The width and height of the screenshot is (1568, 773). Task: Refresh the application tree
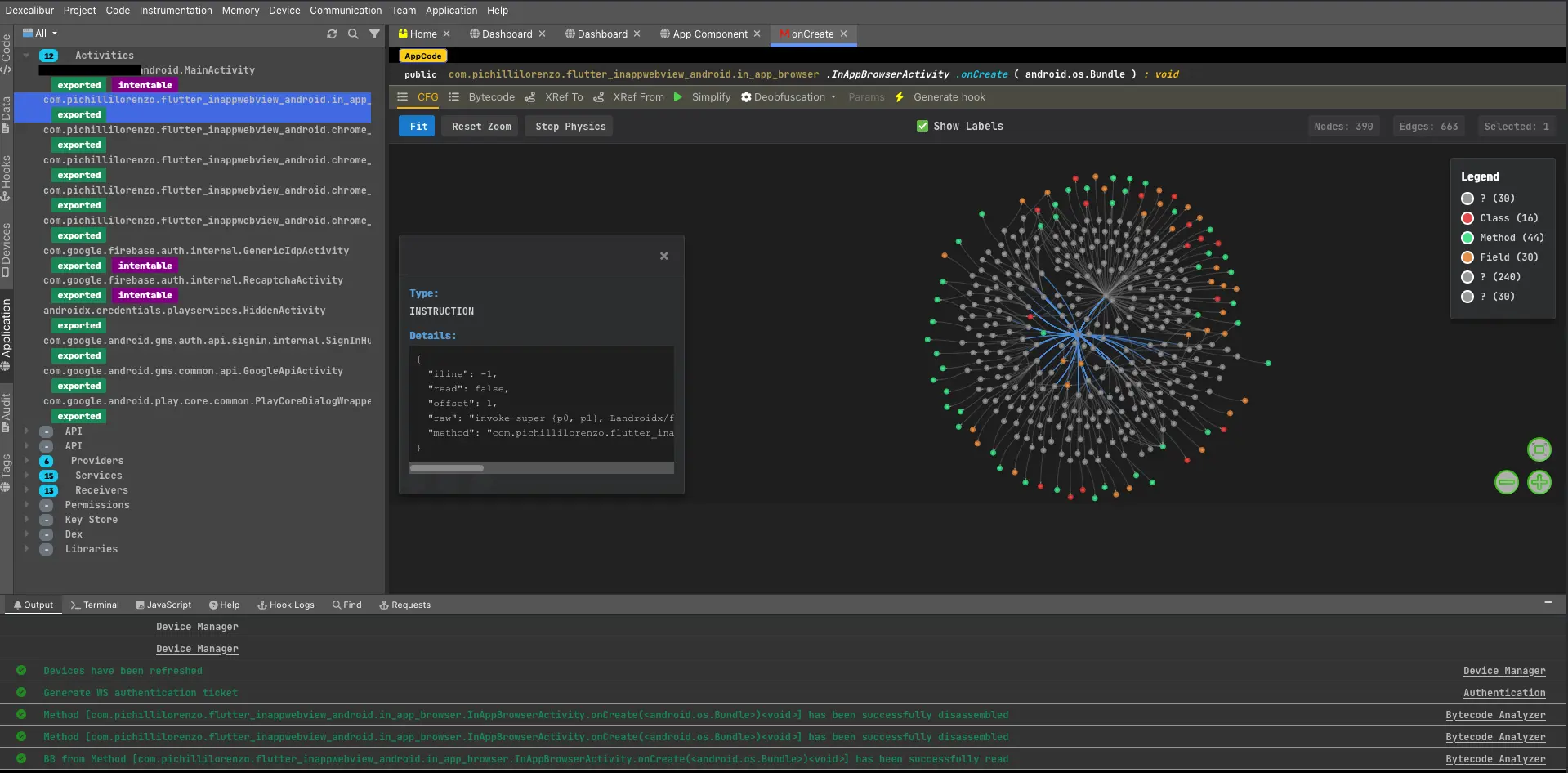pyautogui.click(x=332, y=34)
